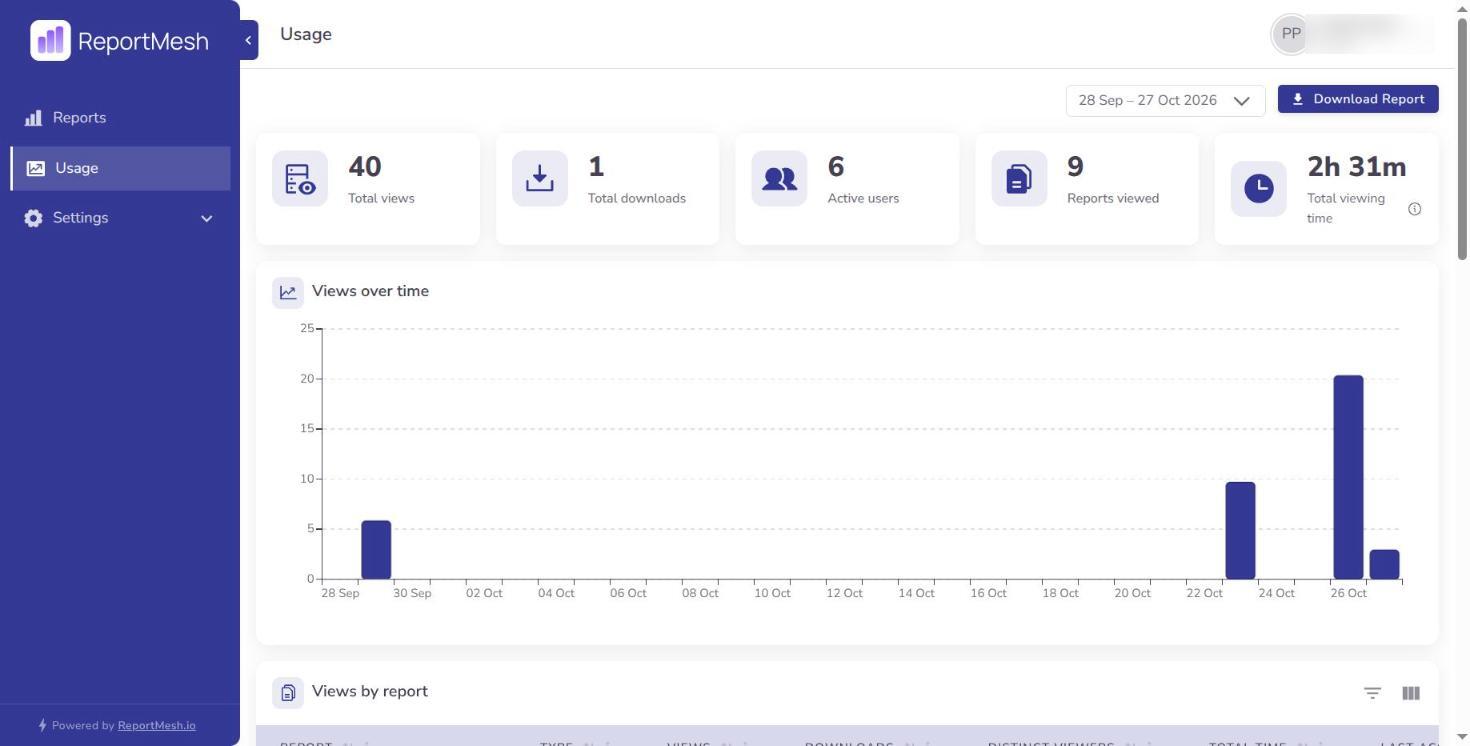Viewport: 1470px width, 746px height.
Task: Click the chart bar near 29 Sep
Action: click(376, 550)
